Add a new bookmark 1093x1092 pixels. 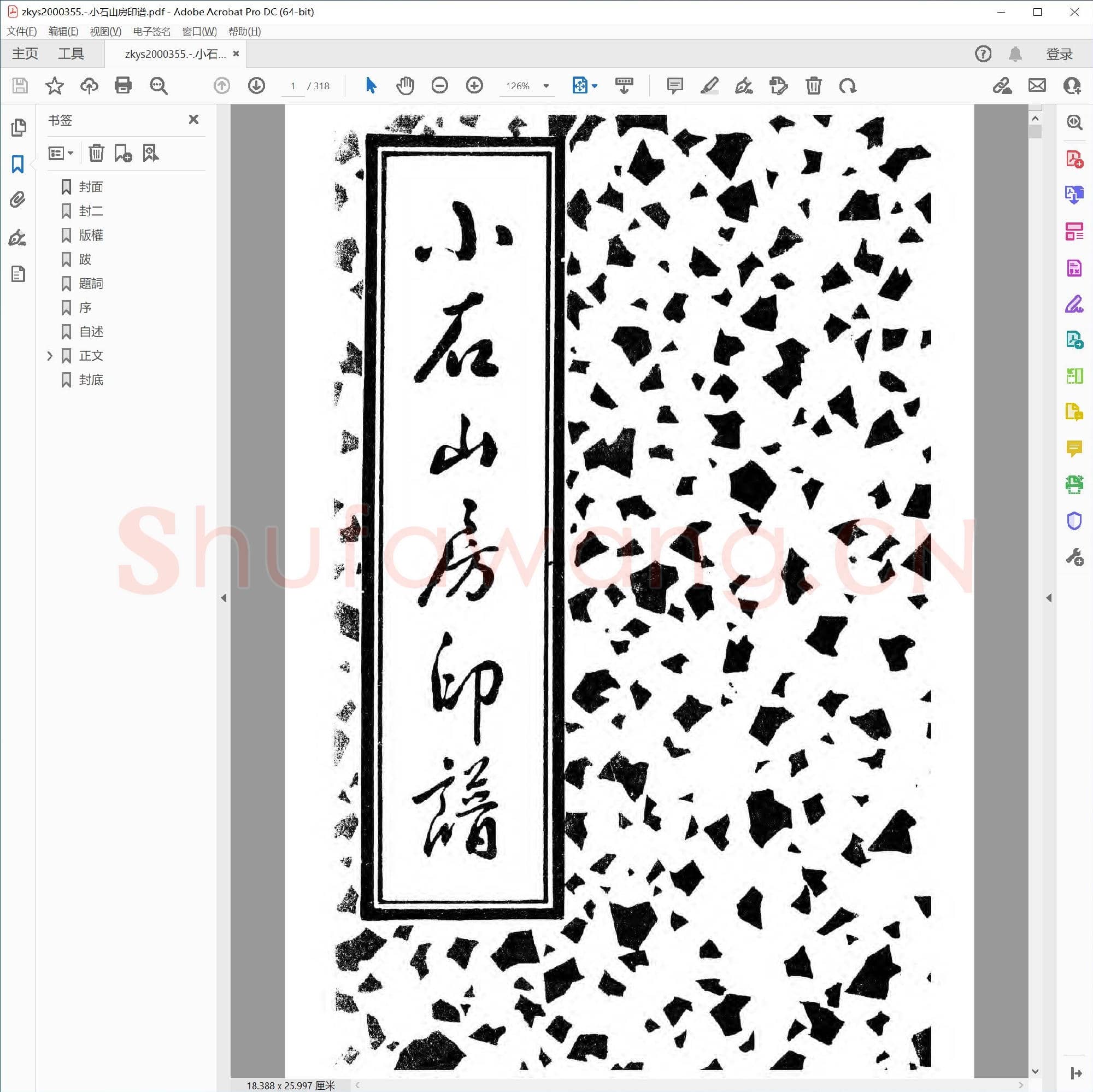(124, 153)
